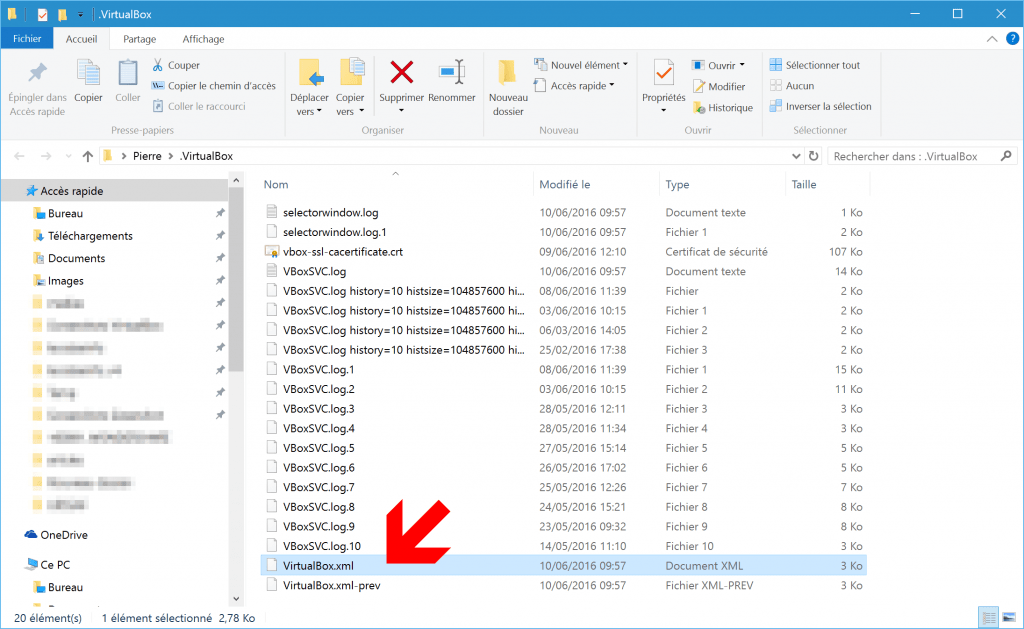Go up one folder level
Image resolution: width=1024 pixels, height=629 pixels.
[88, 156]
